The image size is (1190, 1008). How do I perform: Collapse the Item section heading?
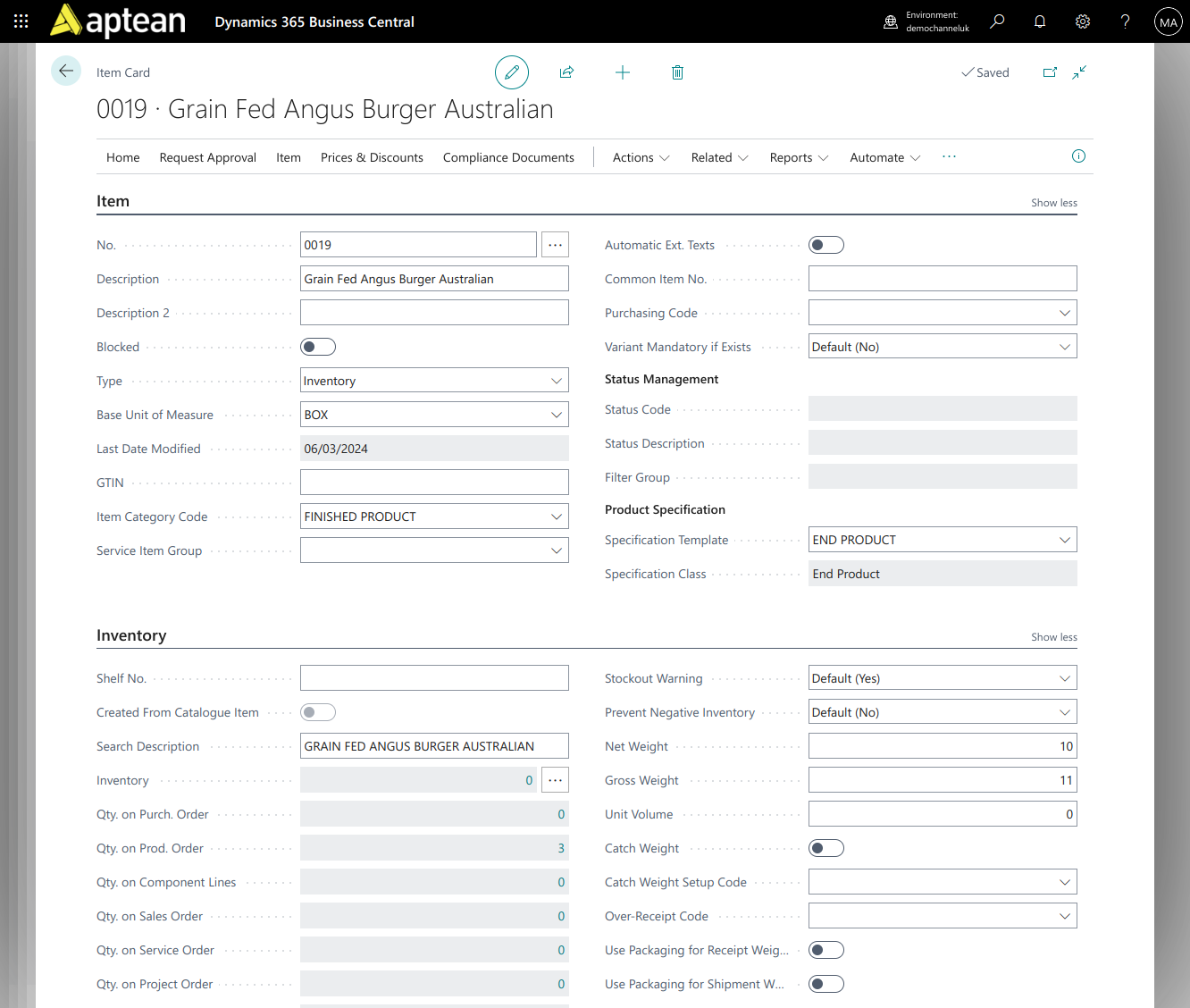(113, 201)
